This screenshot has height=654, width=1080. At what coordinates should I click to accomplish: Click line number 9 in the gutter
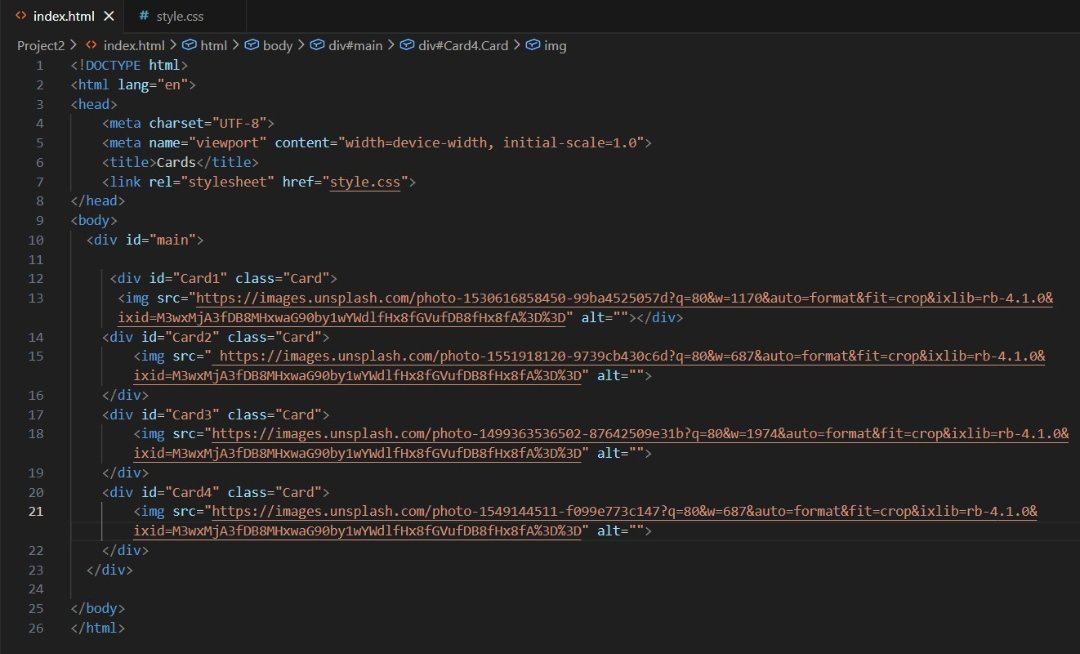pos(39,220)
